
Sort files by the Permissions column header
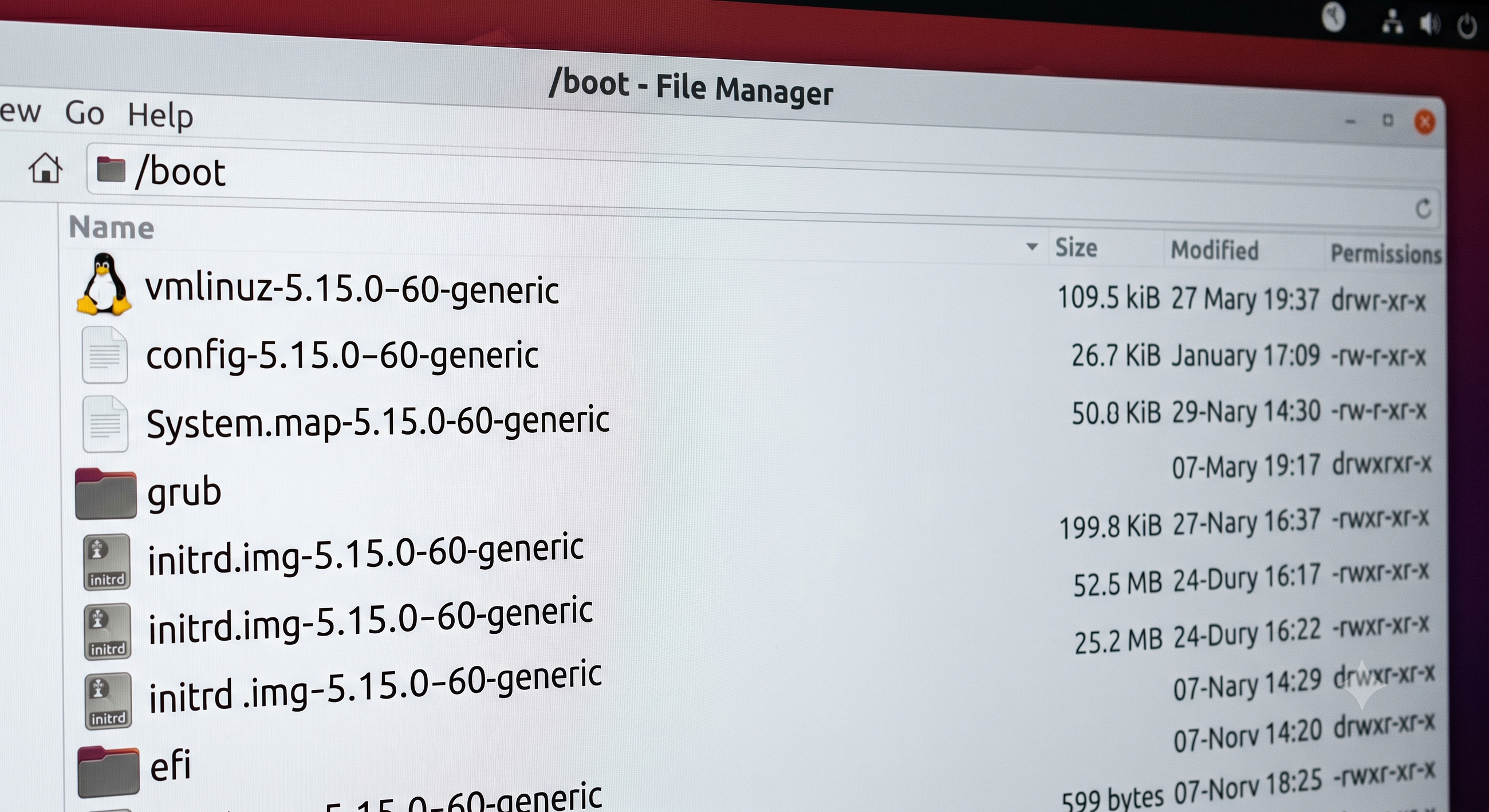(1385, 254)
